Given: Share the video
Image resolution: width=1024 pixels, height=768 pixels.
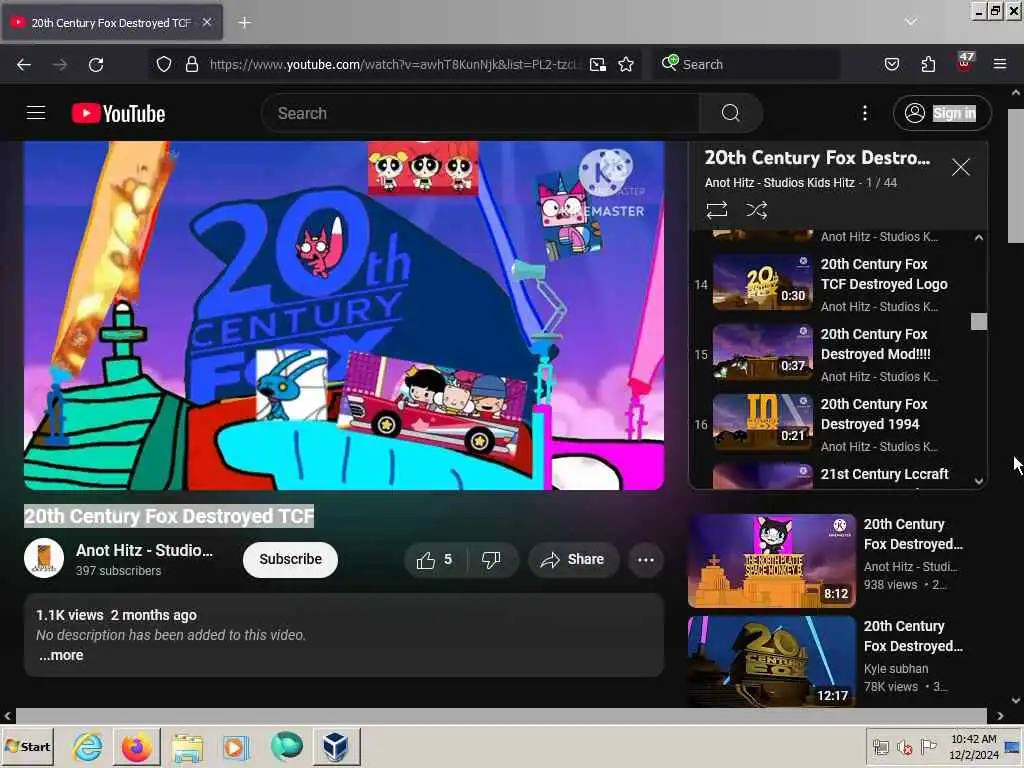Looking at the screenshot, I should [x=573, y=560].
